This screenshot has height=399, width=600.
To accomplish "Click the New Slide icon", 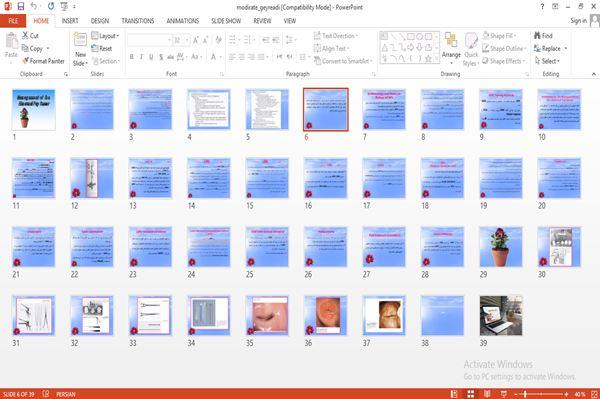I will click(x=80, y=39).
